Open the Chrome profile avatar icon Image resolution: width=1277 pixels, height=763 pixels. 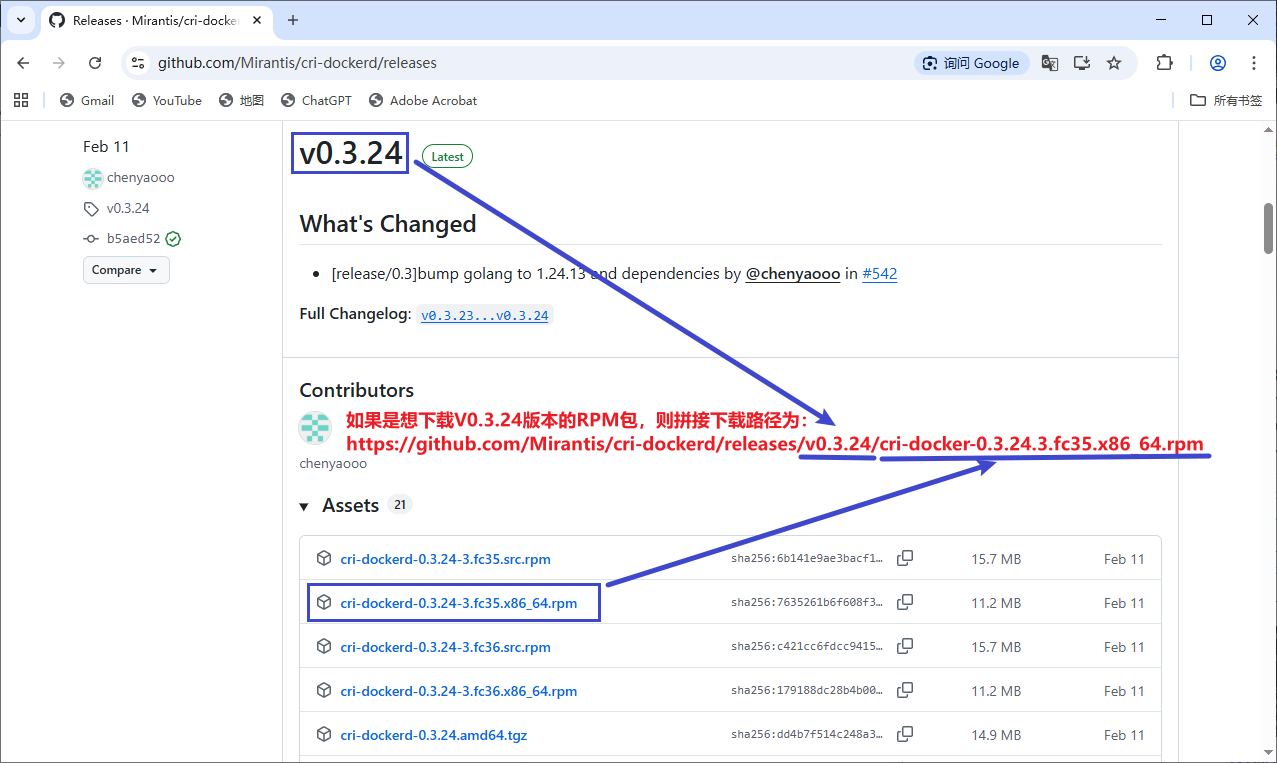pos(1217,63)
